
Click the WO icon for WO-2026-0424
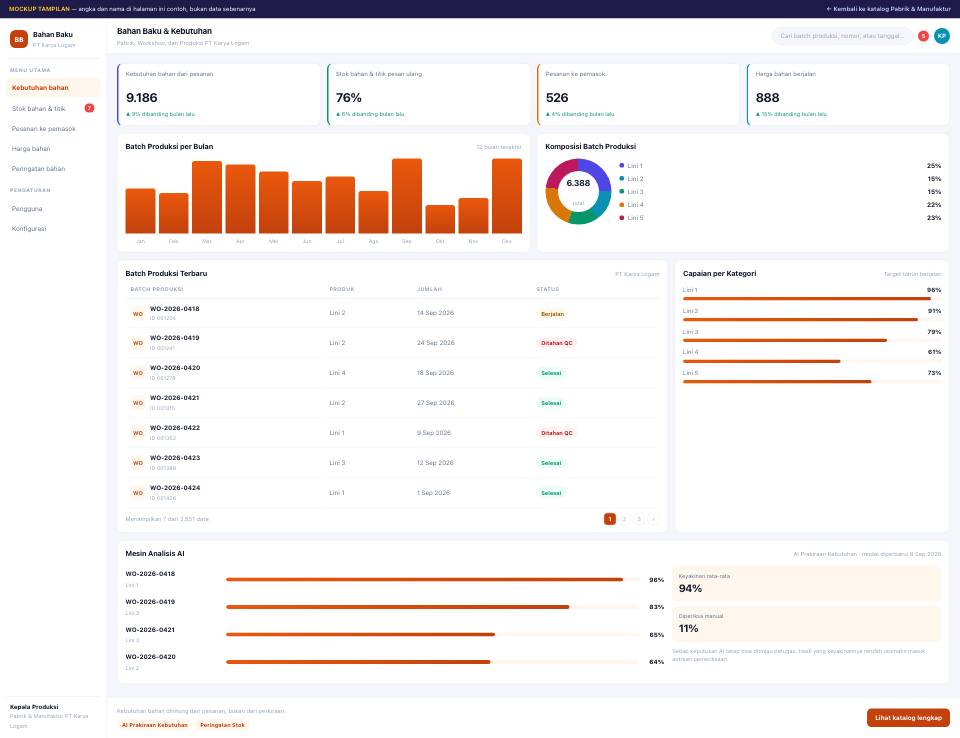[138, 493]
